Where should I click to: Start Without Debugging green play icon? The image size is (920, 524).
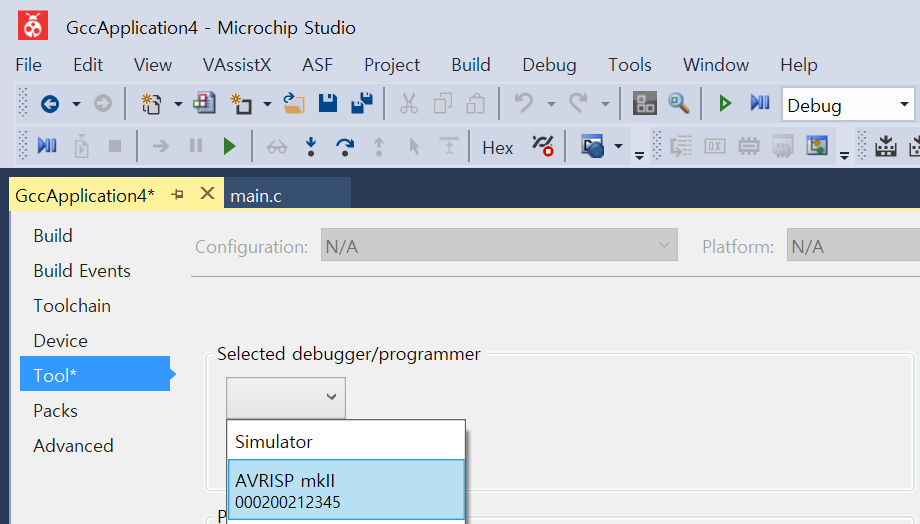[725, 104]
